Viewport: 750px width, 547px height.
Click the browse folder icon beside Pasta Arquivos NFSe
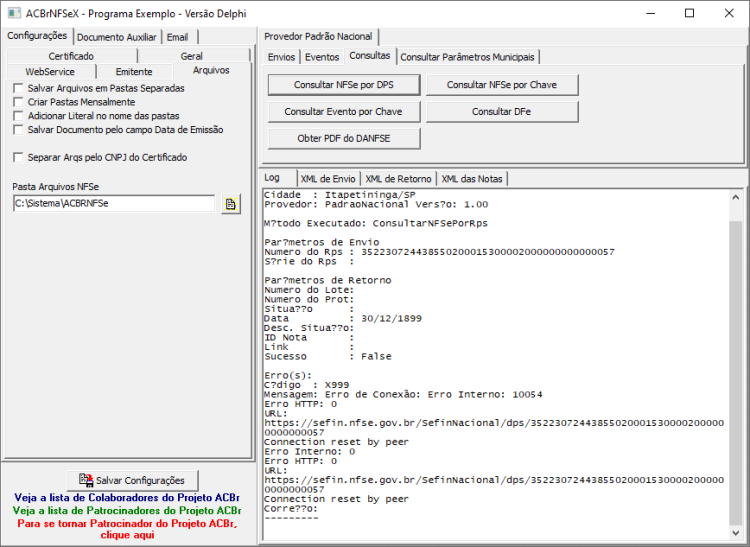[231, 204]
